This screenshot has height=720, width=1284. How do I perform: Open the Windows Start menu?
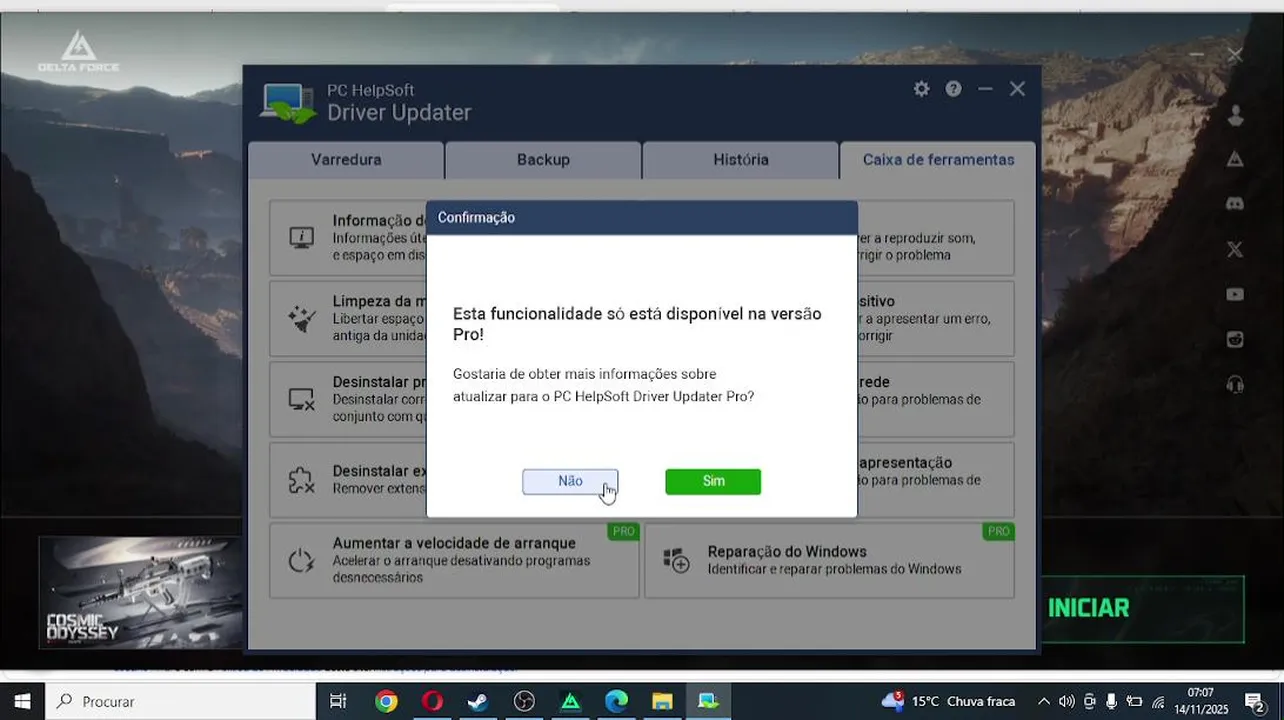click(x=22, y=701)
